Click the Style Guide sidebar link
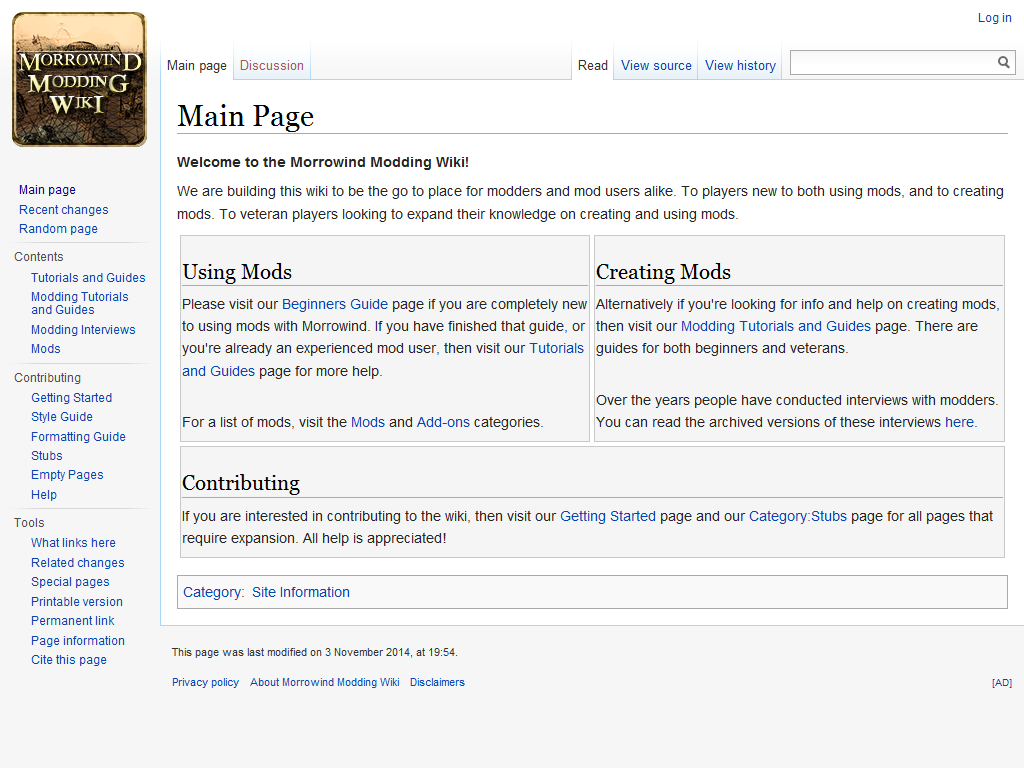Viewport: 1024px width, 768px height. tap(62, 417)
